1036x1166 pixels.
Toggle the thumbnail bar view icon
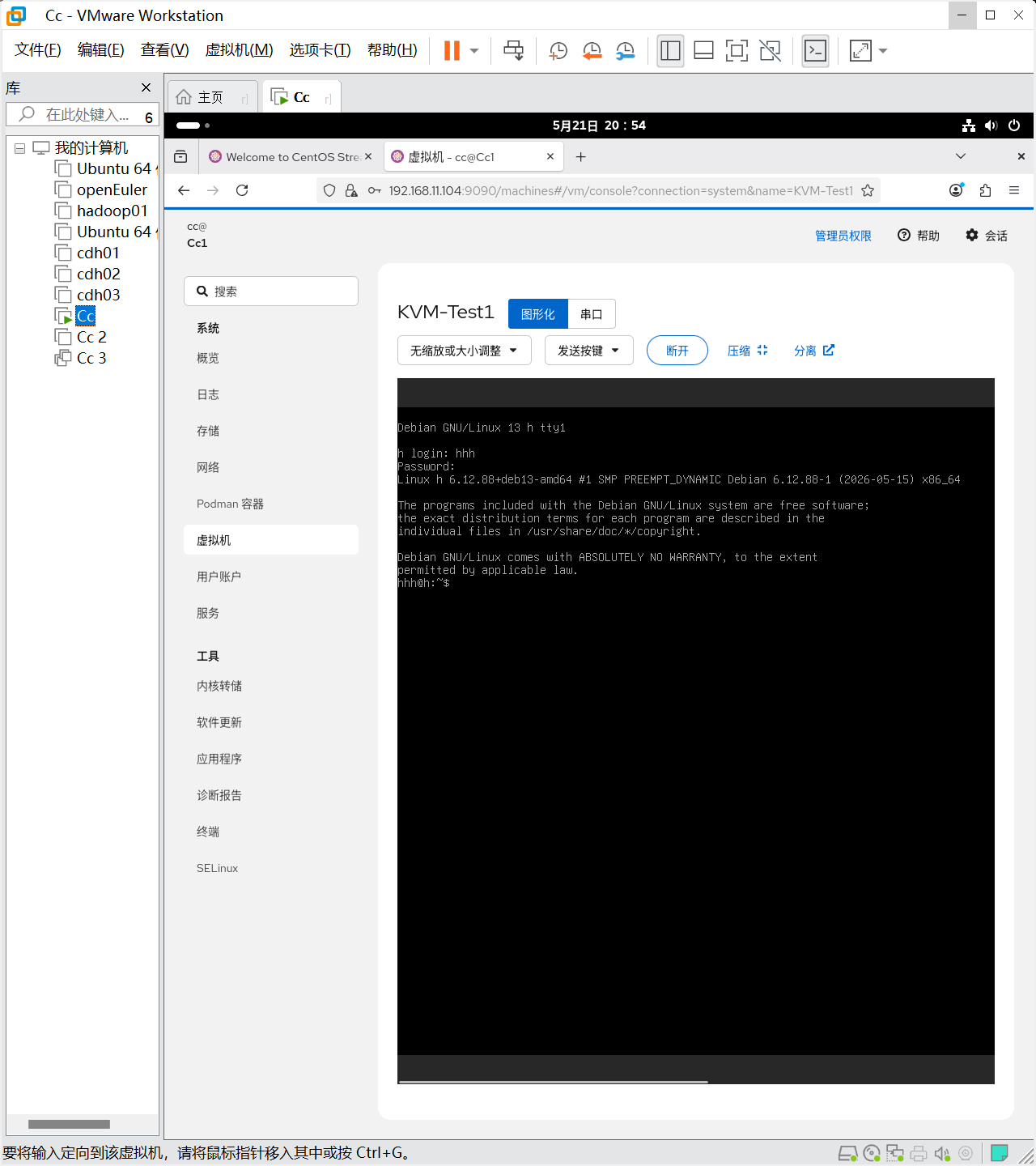703,51
